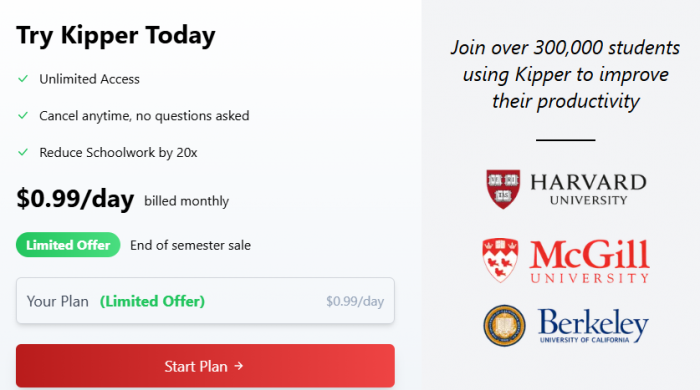Click the check mark beside Cancel anytime
Image resolution: width=700 pixels, height=390 pixels.
[23, 116]
